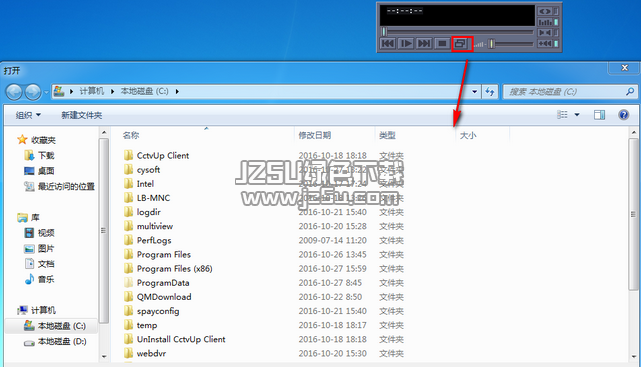Click the previous track button in player
Viewport: 641px width, 367px height.
pos(388,43)
